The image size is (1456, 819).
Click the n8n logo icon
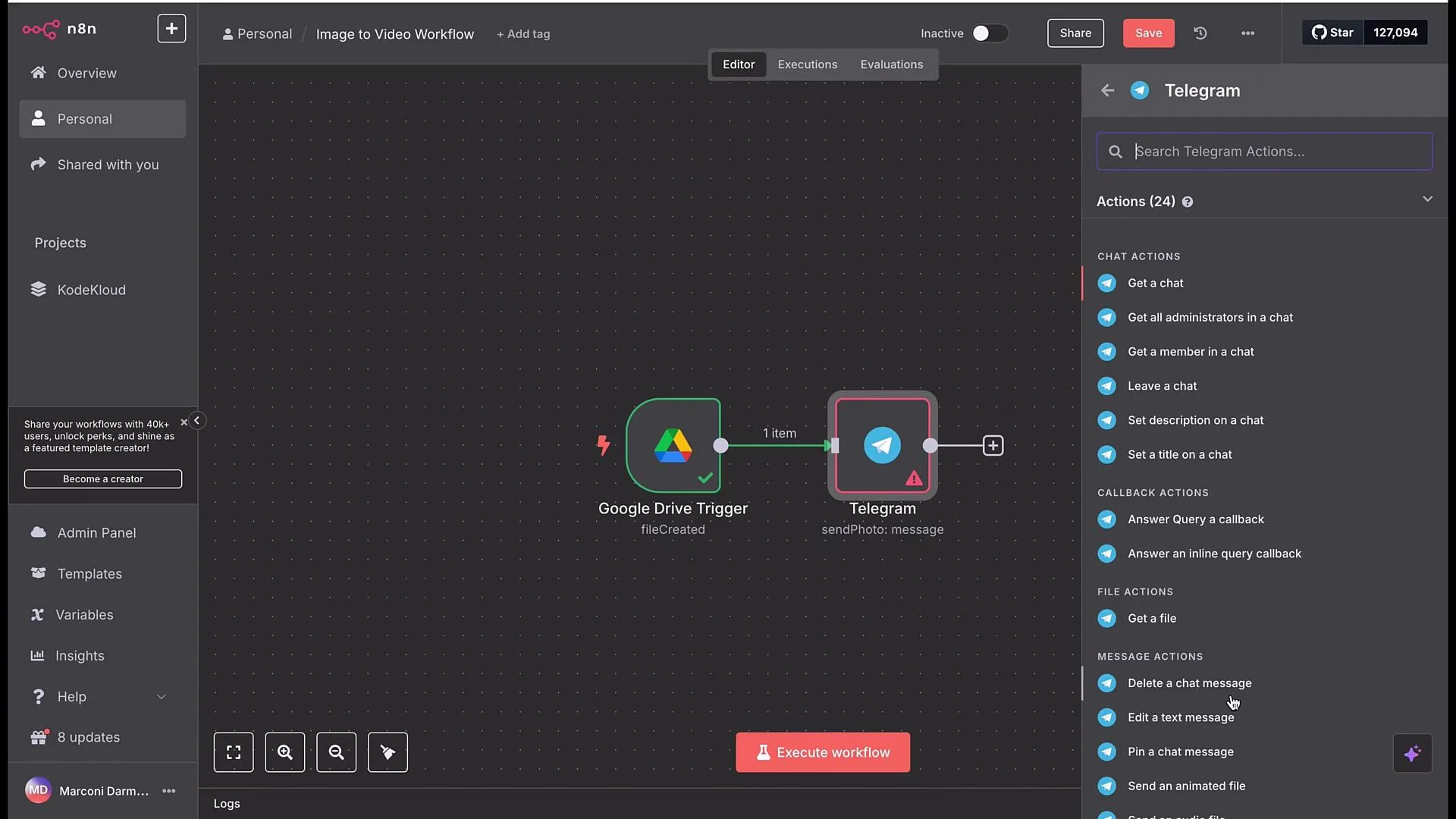(41, 30)
